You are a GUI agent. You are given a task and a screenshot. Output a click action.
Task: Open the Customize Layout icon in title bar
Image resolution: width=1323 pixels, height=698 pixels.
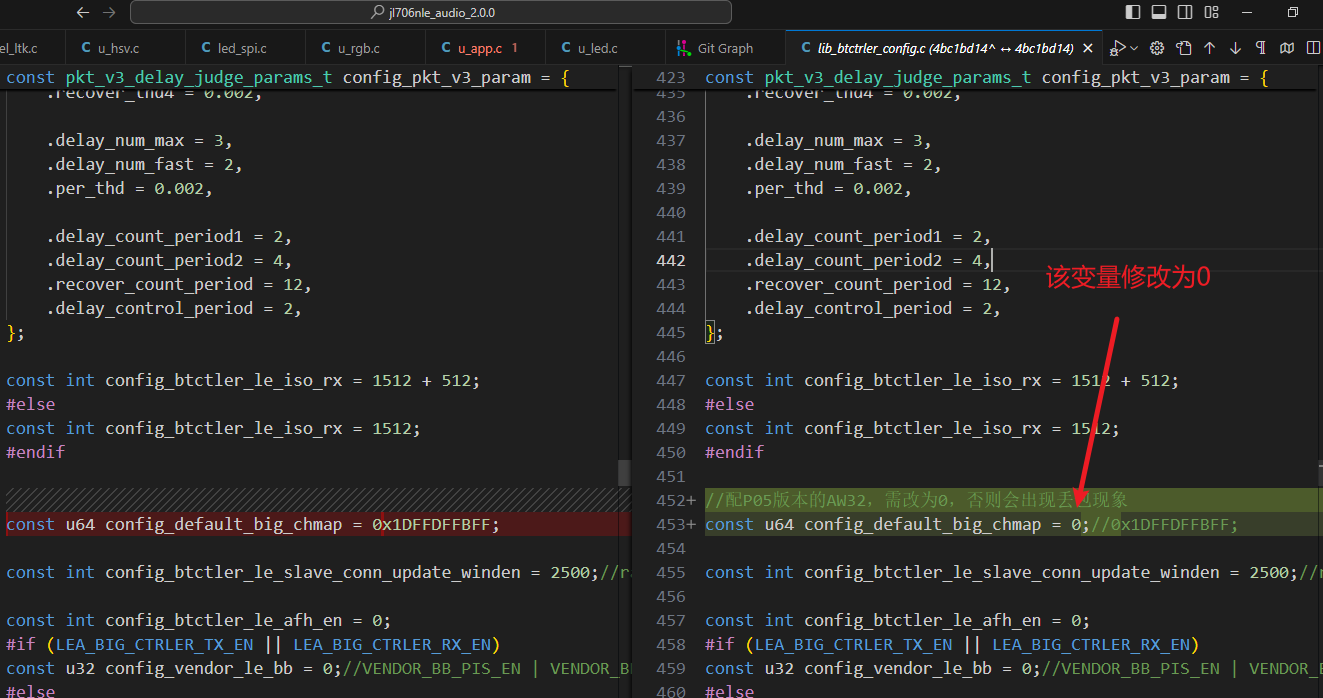click(1212, 13)
